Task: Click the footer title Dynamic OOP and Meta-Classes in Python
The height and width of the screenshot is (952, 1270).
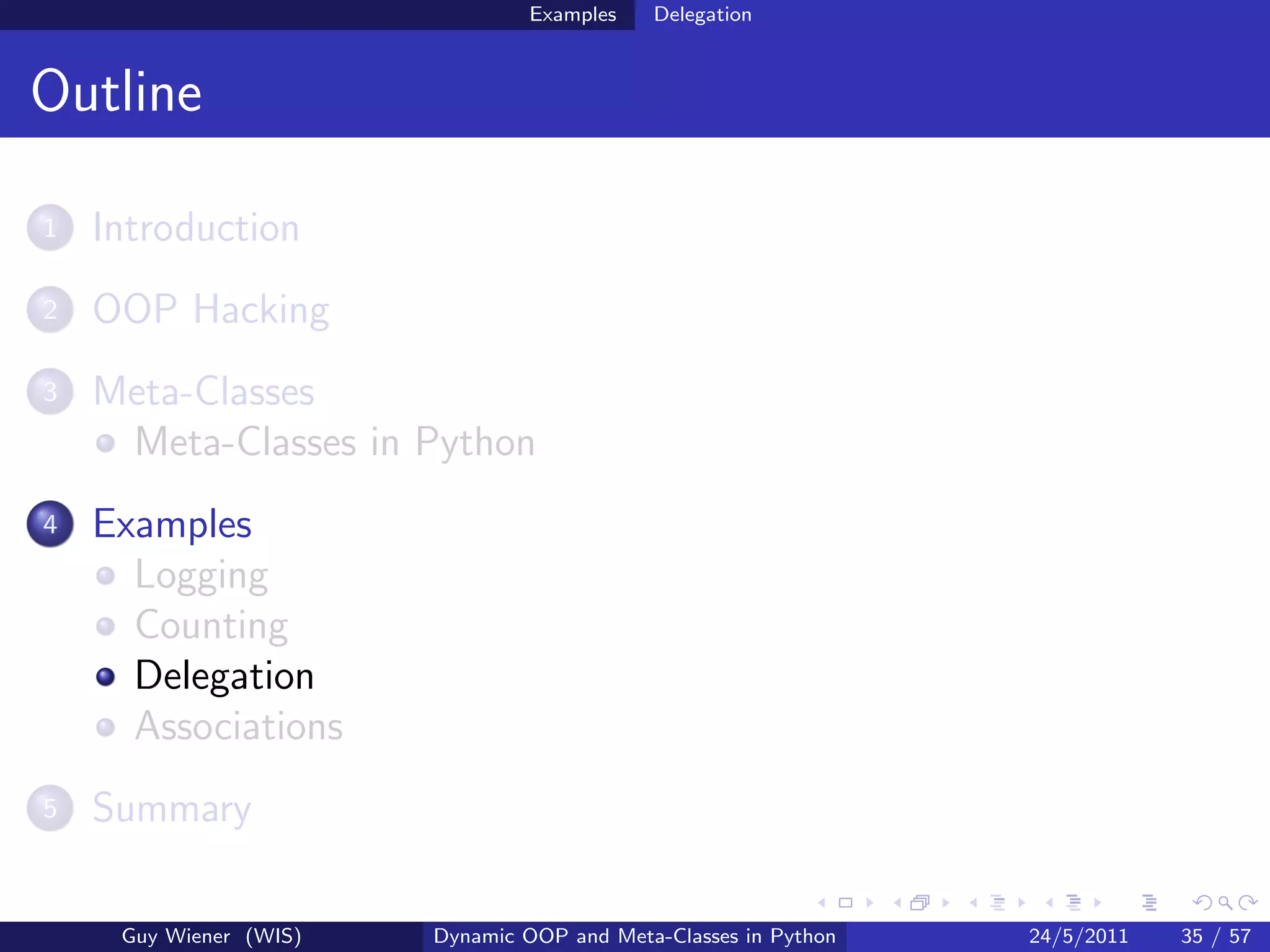Action: click(x=634, y=936)
